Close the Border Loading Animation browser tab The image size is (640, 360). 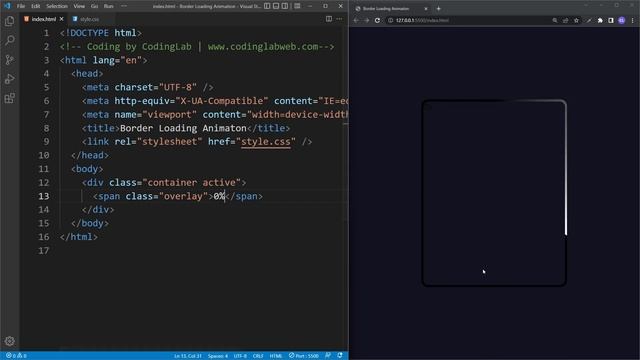coord(426,9)
